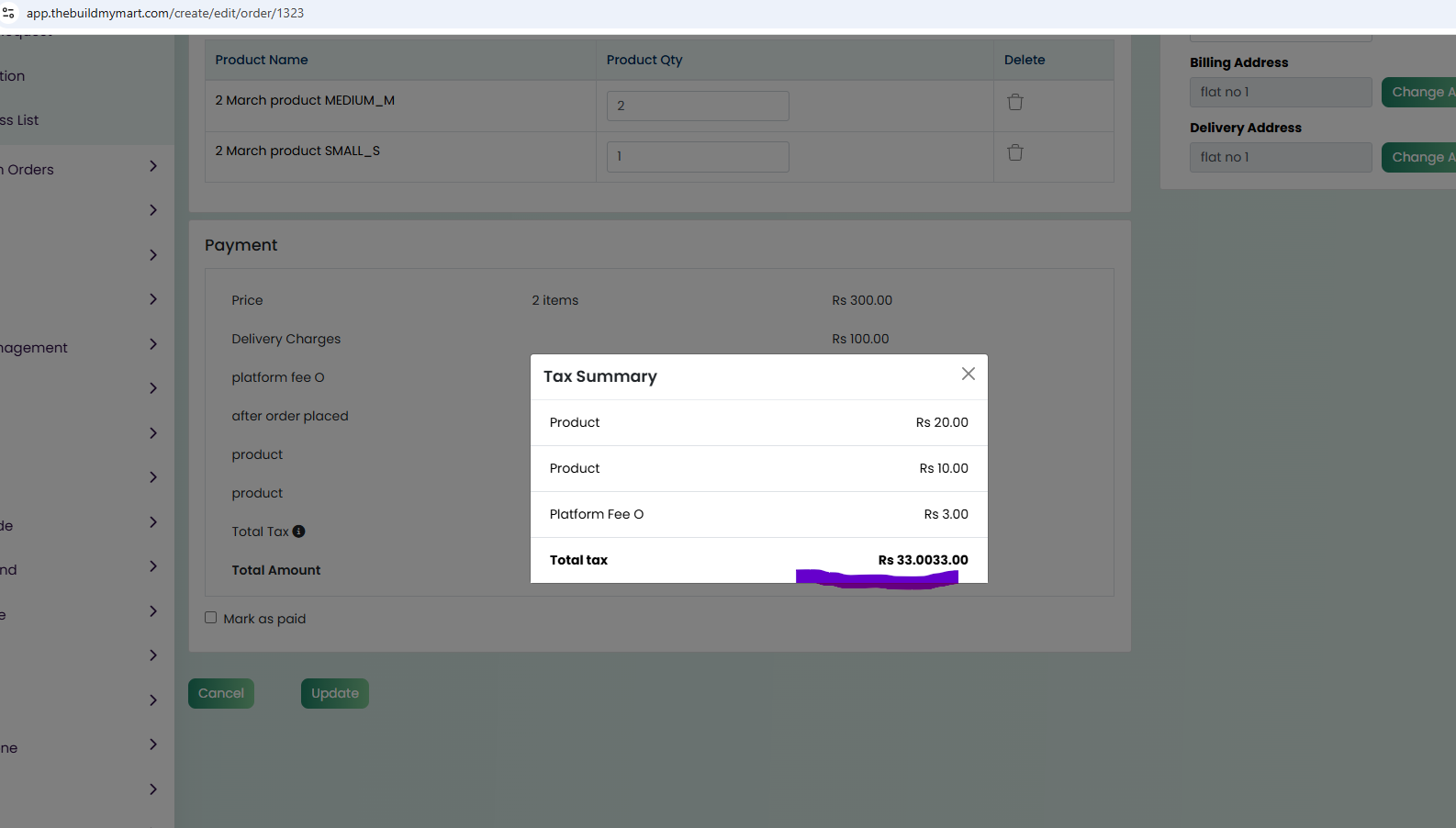Delete the 2 March product SMALL_S row
The image size is (1456, 828).
point(1015,152)
